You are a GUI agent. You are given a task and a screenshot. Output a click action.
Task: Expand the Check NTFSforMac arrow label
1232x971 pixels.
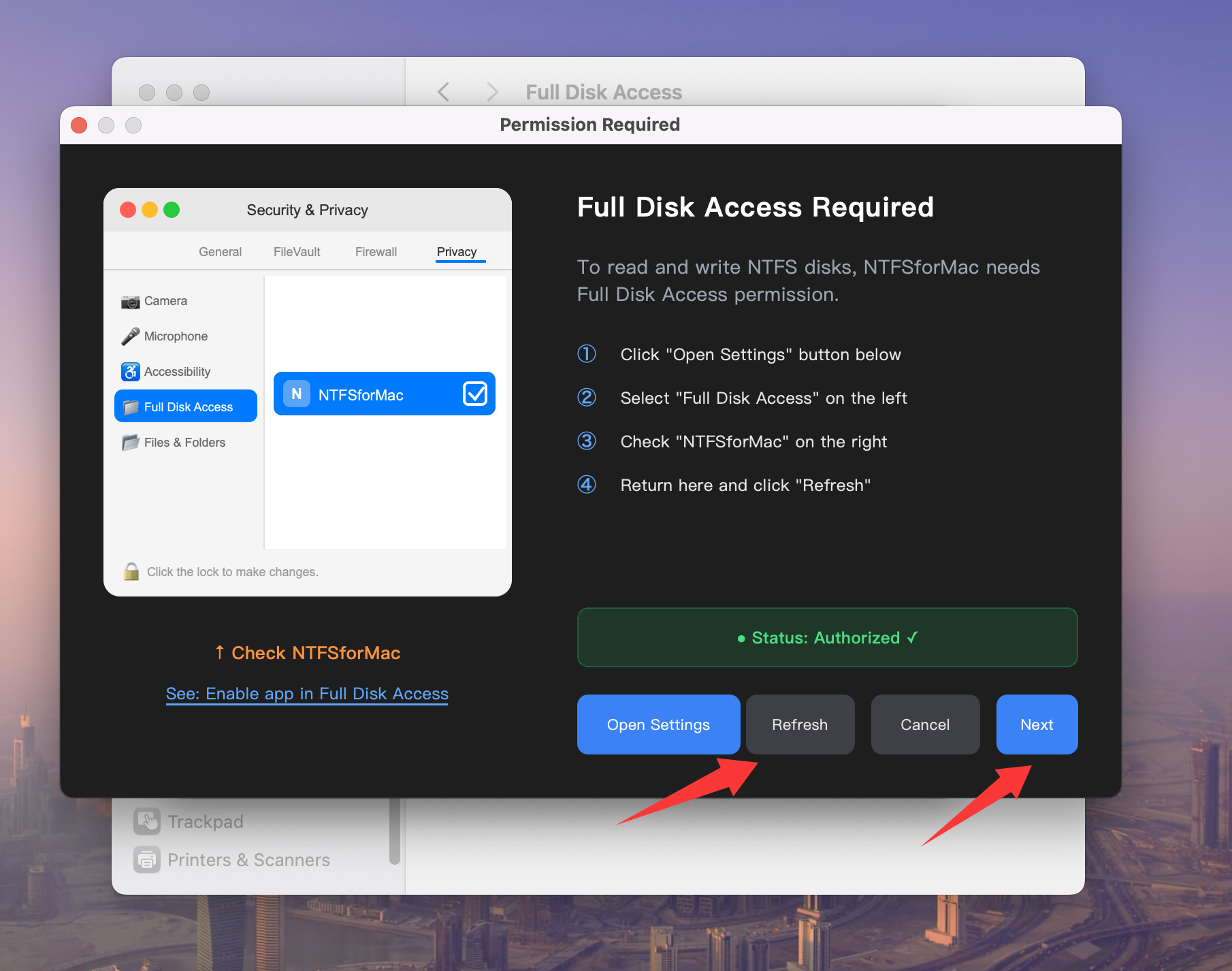click(x=307, y=652)
